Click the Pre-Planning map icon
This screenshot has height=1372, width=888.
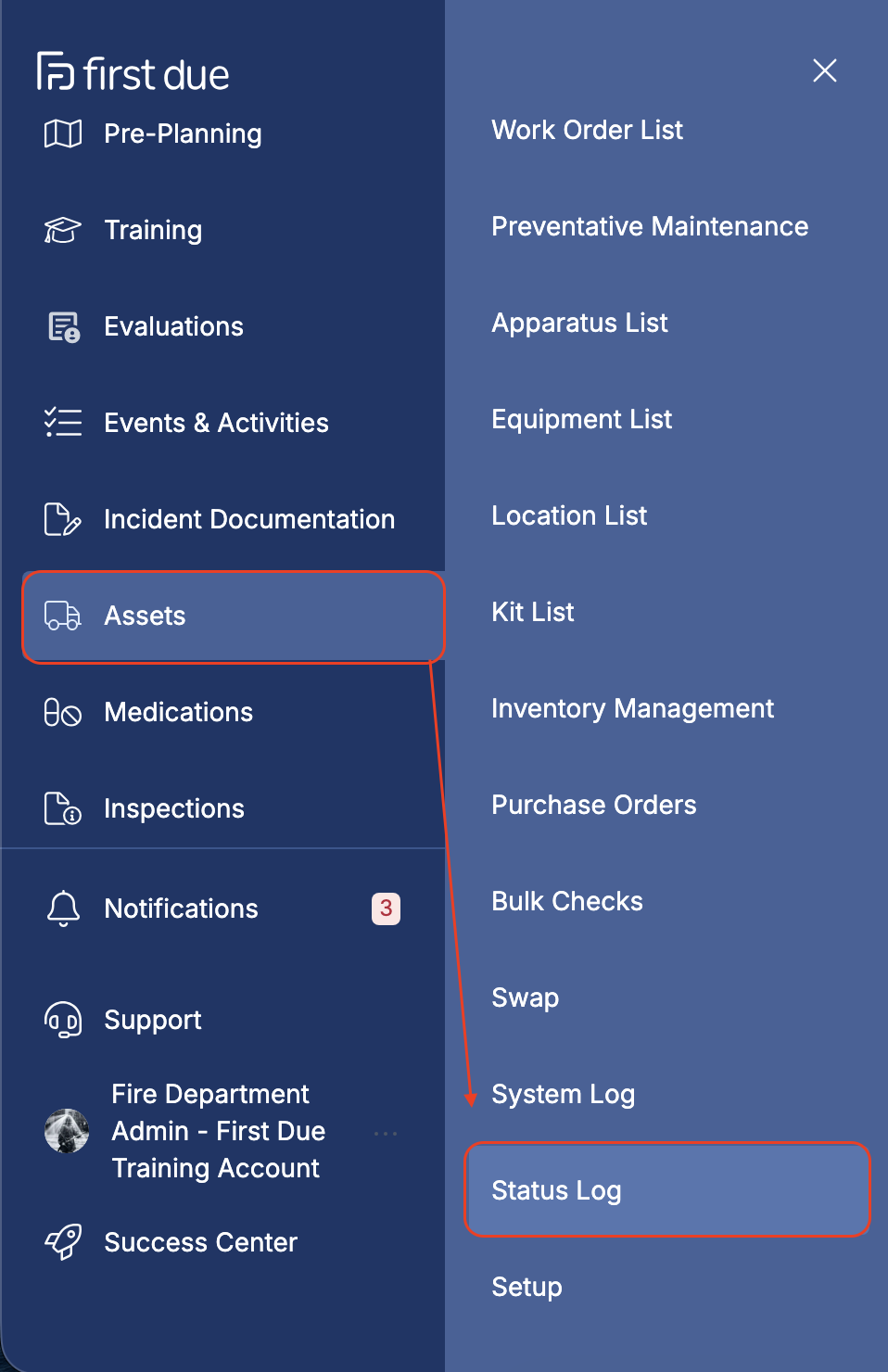63,133
